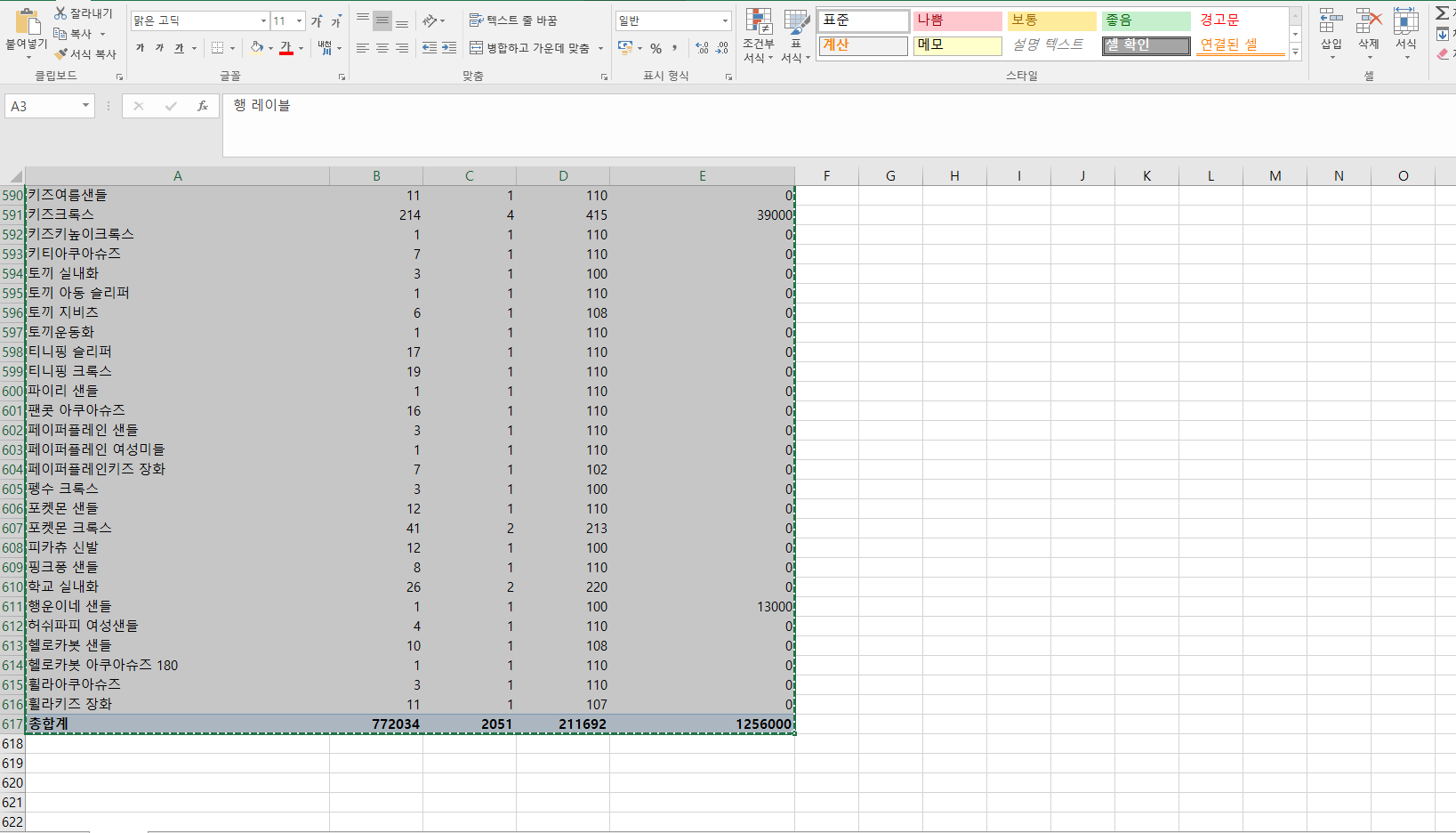Apply the 보통 (Neutral) cell style

click(1051, 20)
